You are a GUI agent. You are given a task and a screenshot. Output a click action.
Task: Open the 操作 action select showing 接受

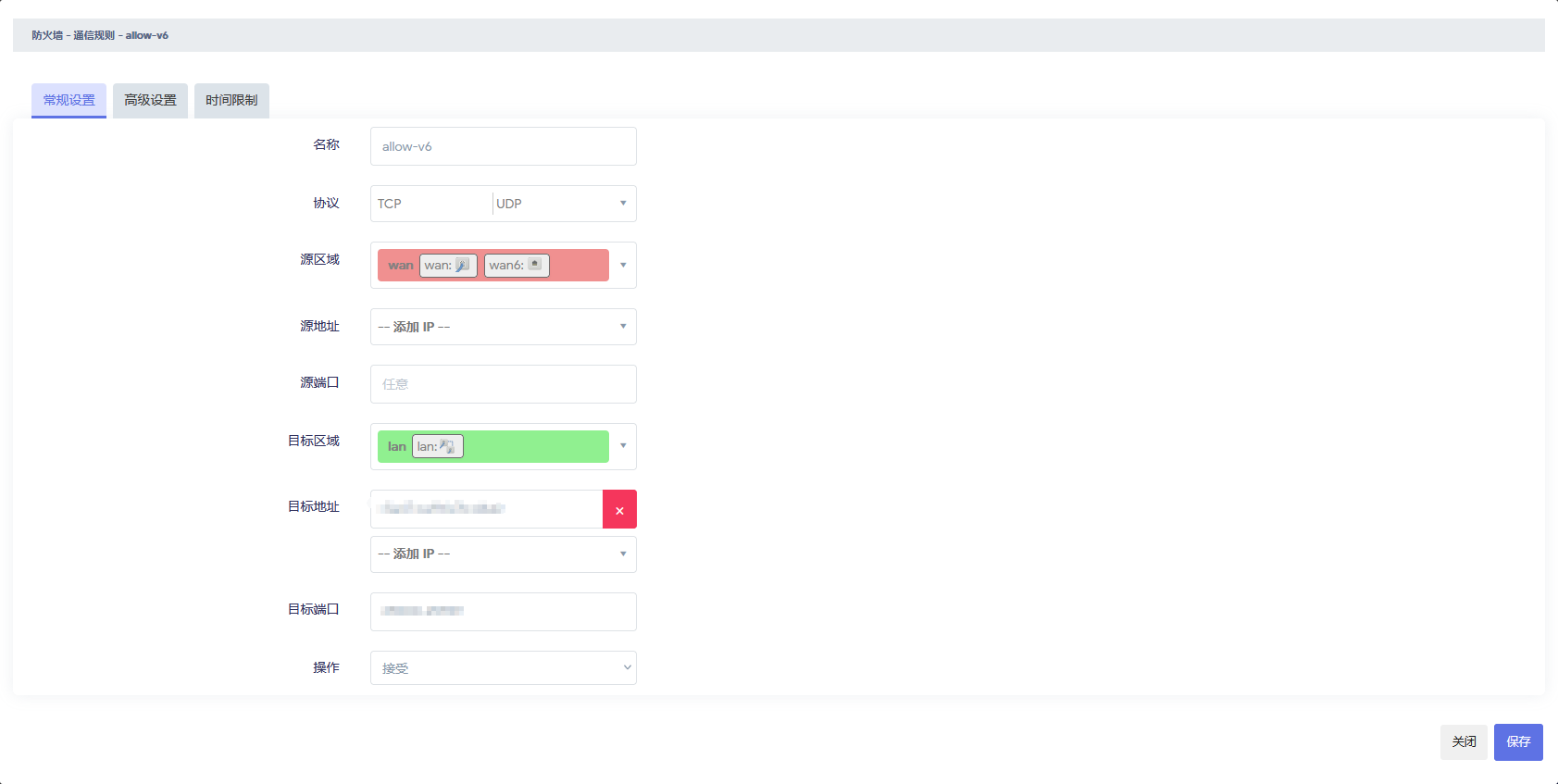click(x=503, y=667)
